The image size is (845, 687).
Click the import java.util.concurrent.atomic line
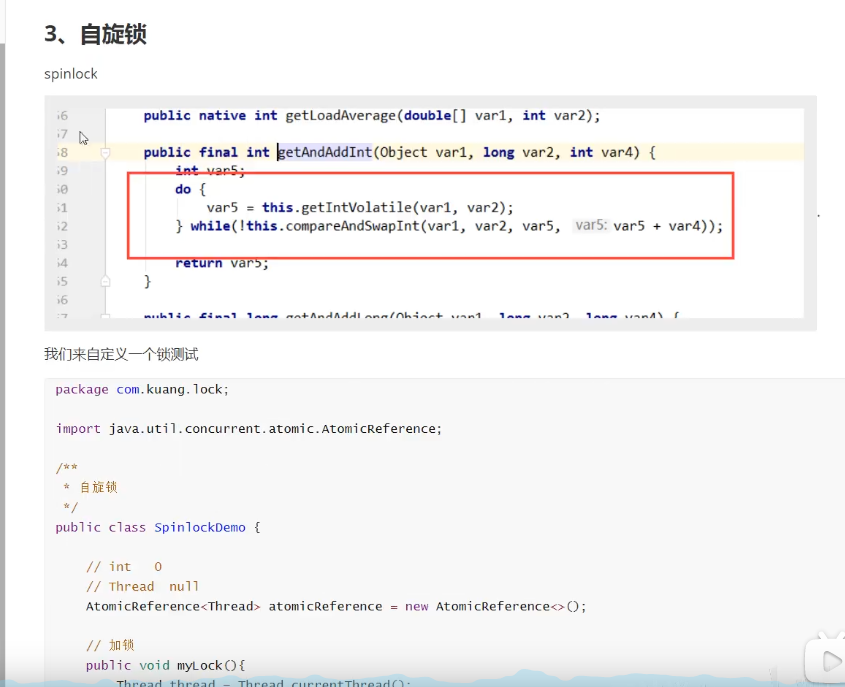248,429
